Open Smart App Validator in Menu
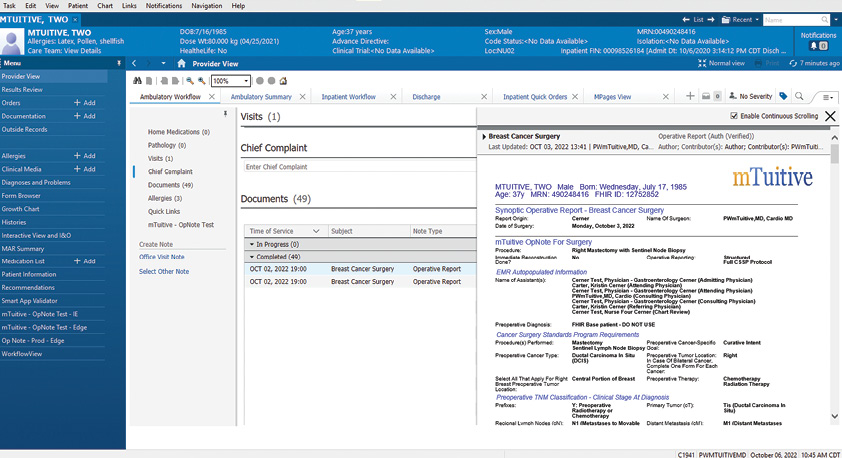Viewport: 842px width, 458px height. coord(30,301)
